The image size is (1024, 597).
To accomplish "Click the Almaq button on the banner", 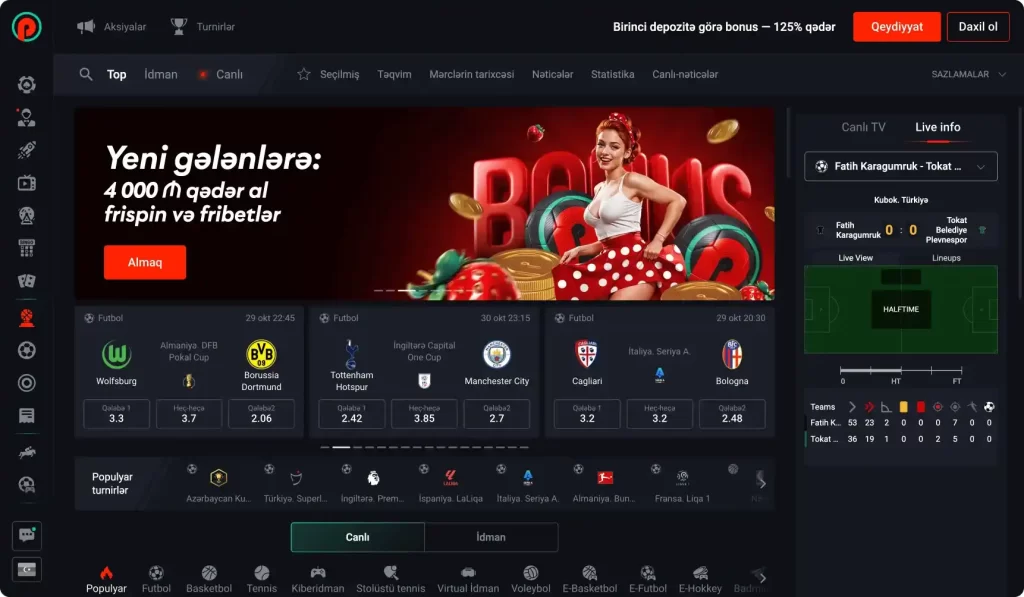I will pyautogui.click(x=144, y=262).
